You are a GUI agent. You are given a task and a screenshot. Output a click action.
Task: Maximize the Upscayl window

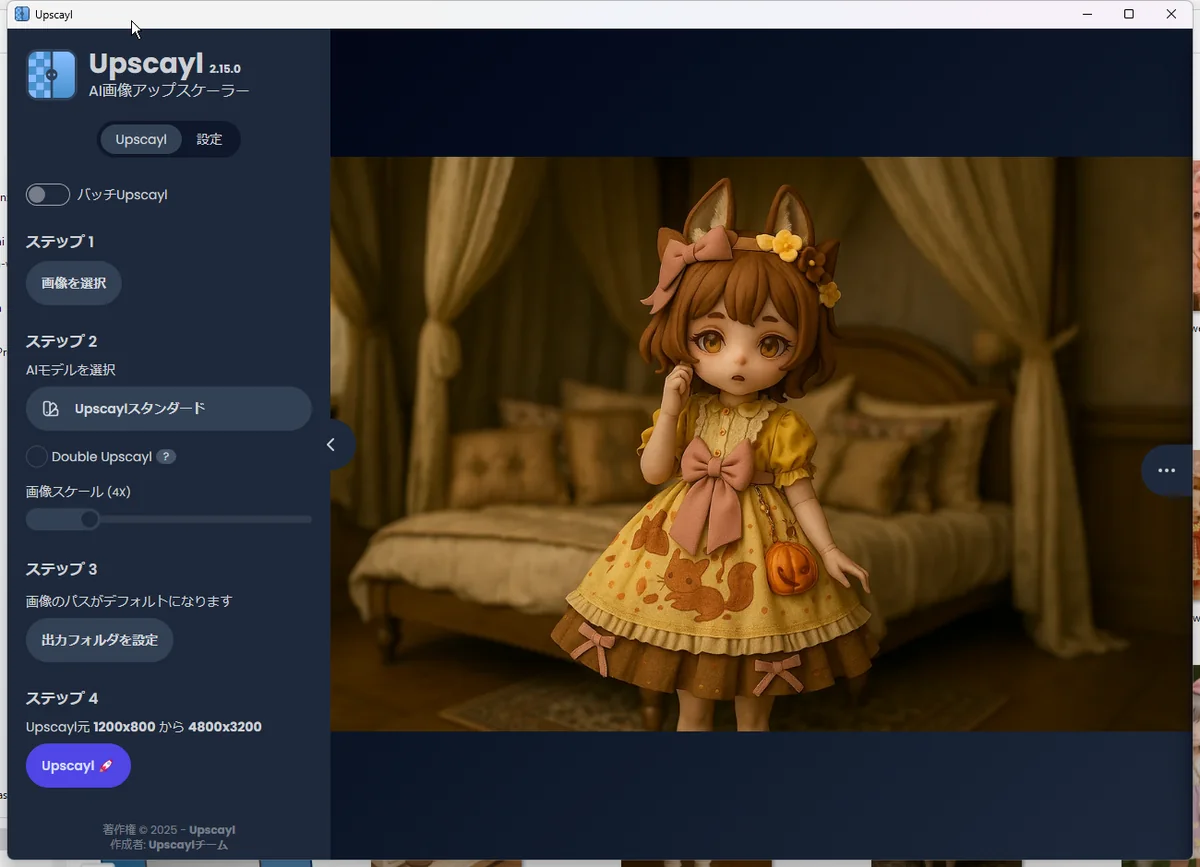1129,14
